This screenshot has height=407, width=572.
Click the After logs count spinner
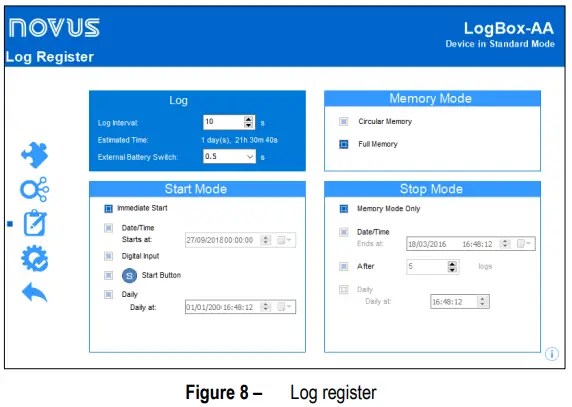452,267
